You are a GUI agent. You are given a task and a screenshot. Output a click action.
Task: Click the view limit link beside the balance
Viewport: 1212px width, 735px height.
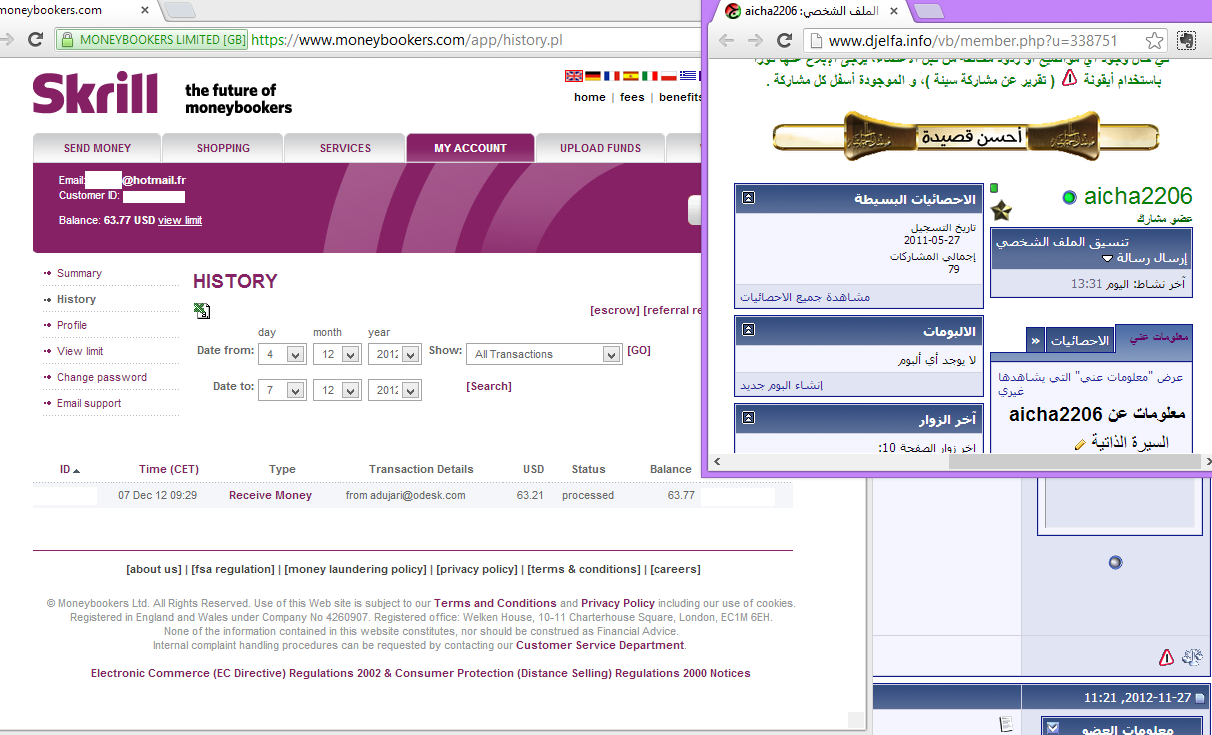point(180,220)
